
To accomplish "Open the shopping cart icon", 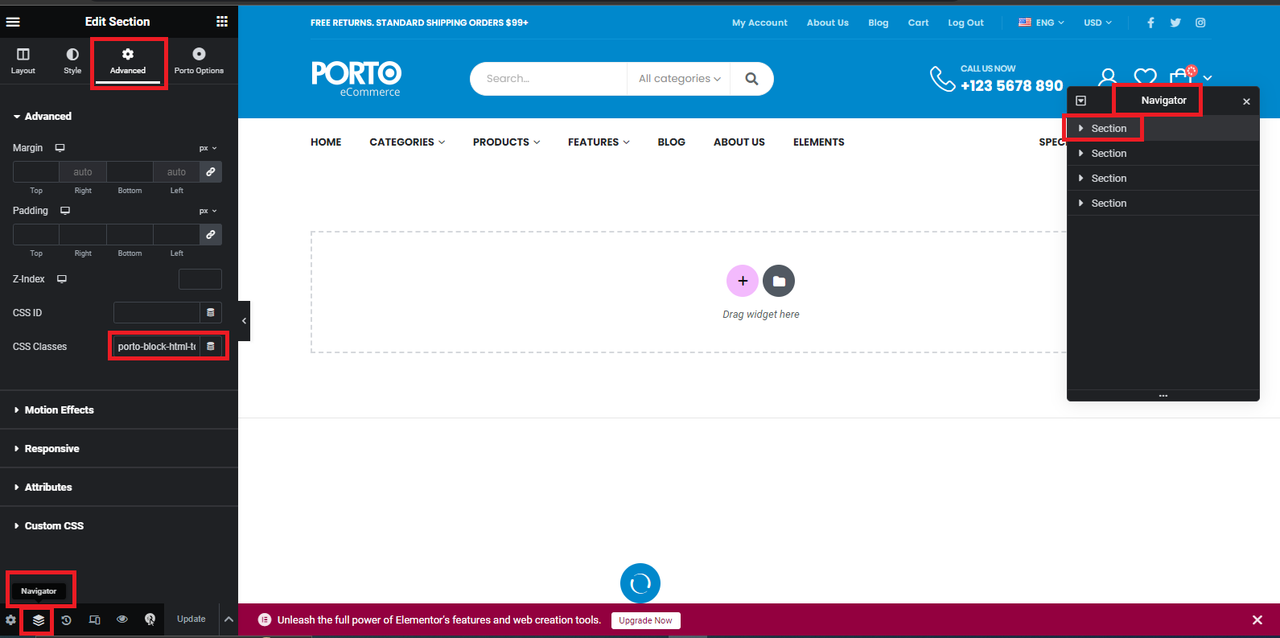I will pyautogui.click(x=1181, y=77).
